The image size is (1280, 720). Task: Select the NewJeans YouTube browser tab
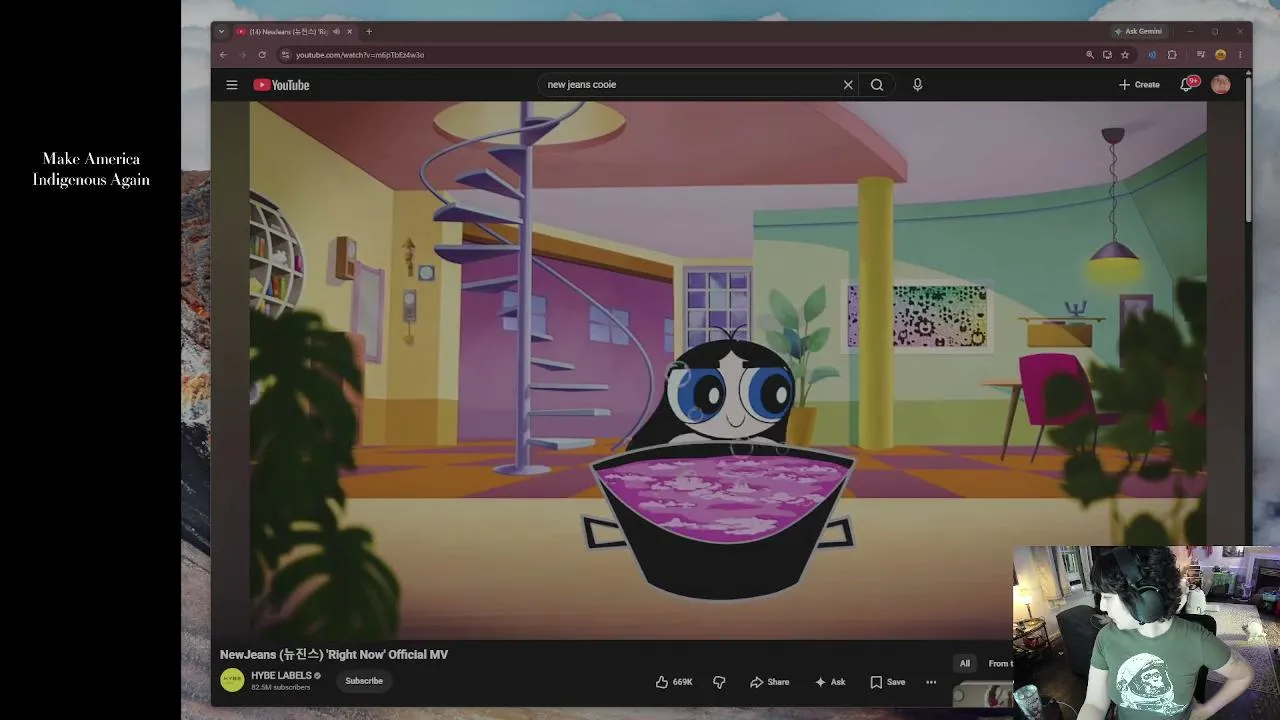294,32
